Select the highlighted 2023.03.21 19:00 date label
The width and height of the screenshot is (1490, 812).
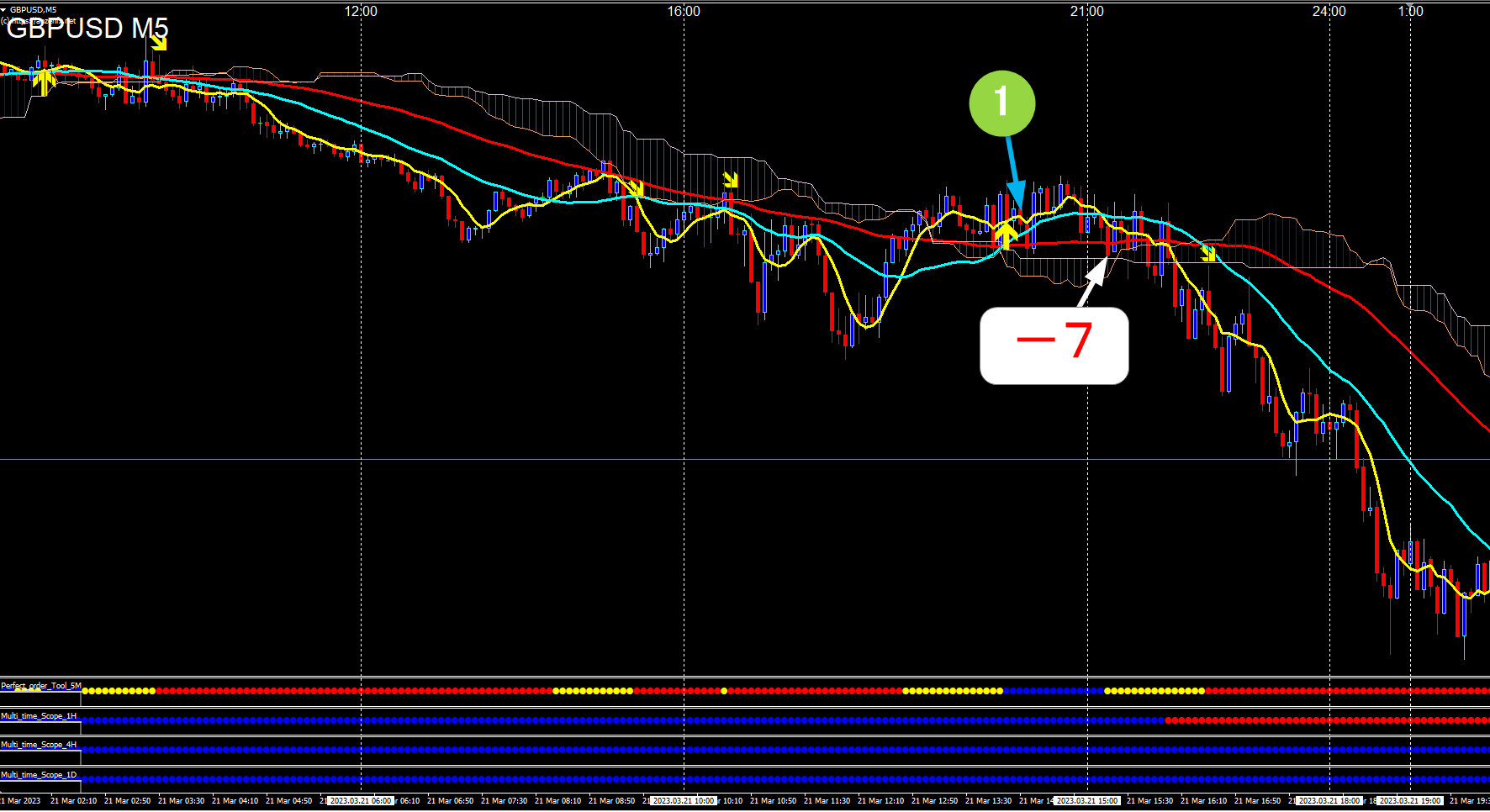coord(1411,801)
